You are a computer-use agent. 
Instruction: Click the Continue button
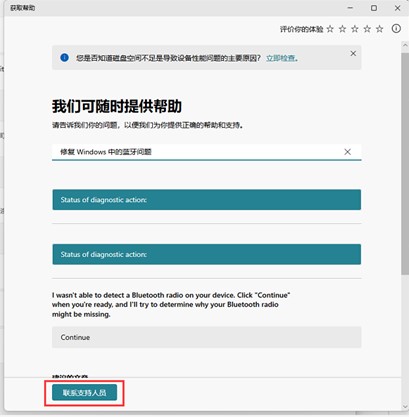(x=206, y=337)
